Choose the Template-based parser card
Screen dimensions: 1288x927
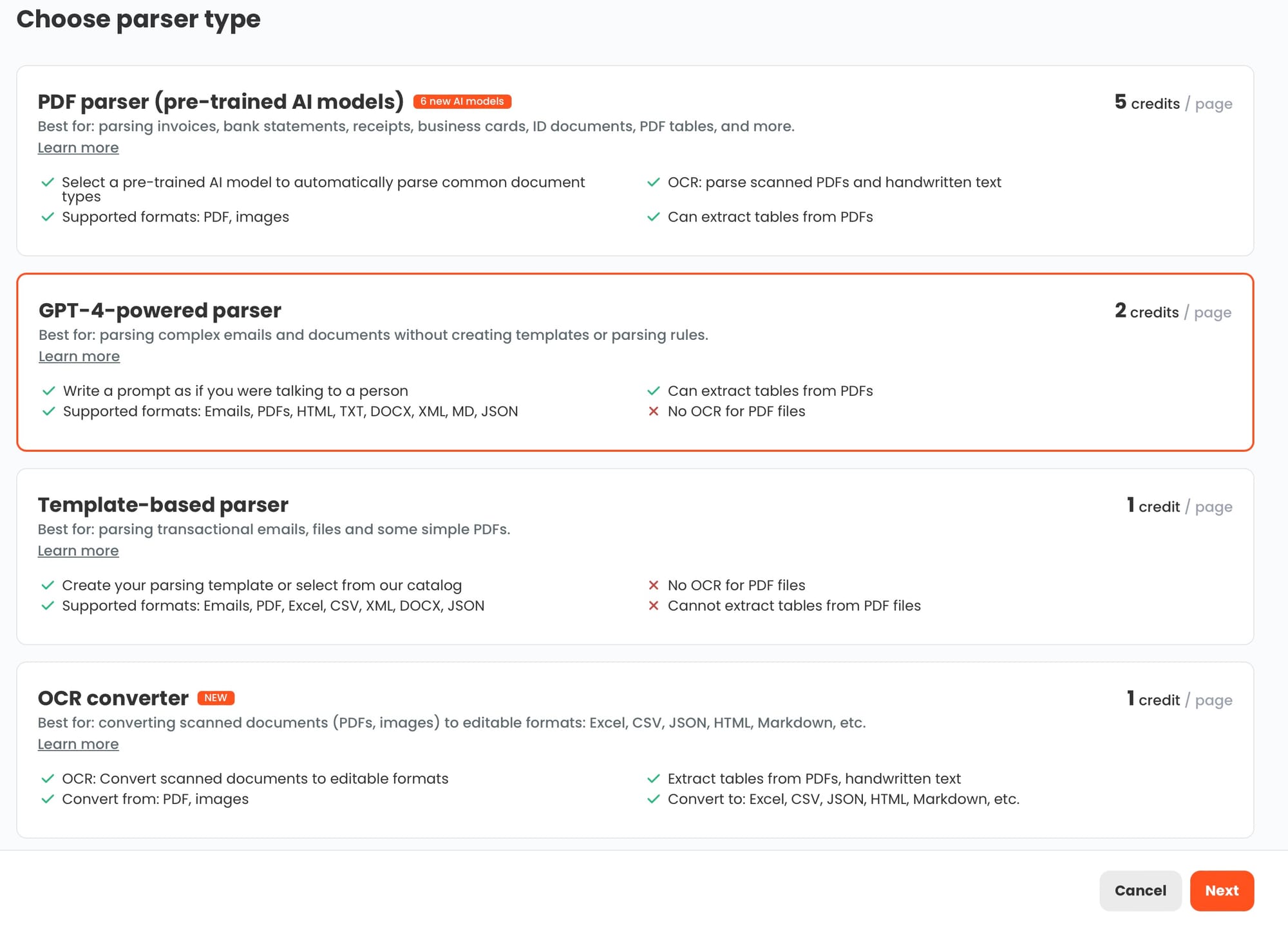pyautogui.click(x=634, y=556)
